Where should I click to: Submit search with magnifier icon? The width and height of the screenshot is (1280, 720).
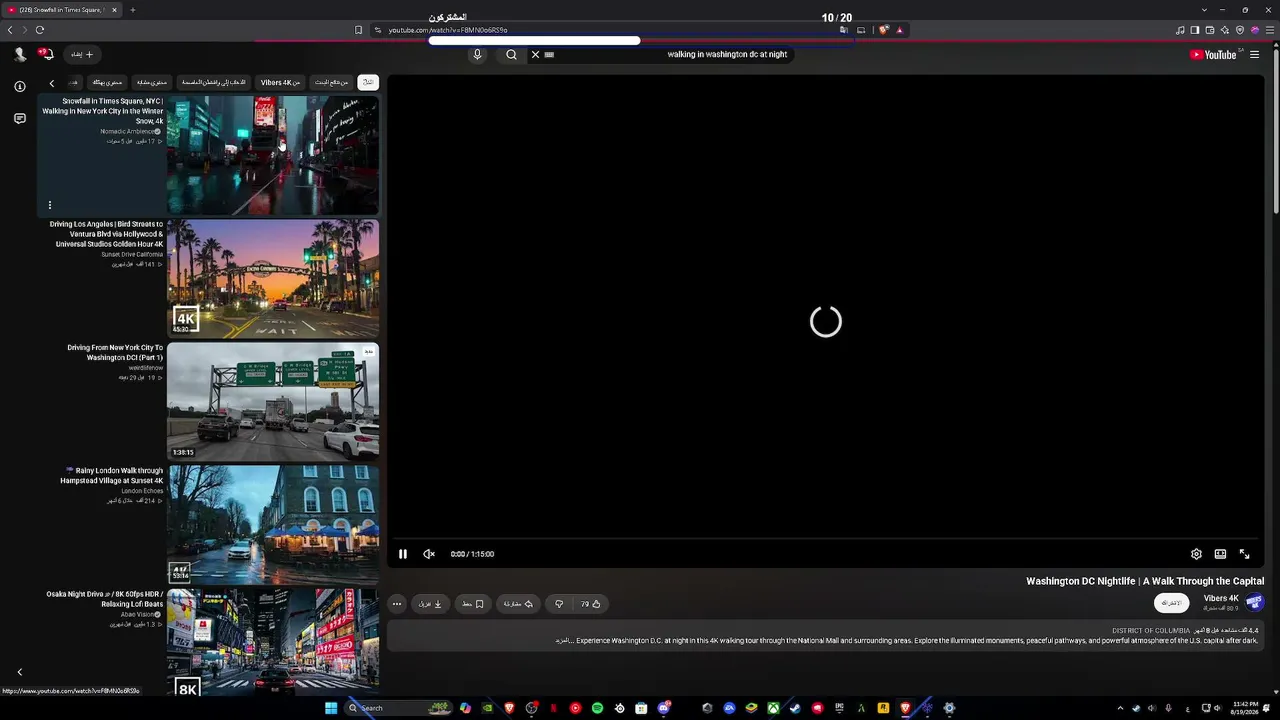pos(511,55)
